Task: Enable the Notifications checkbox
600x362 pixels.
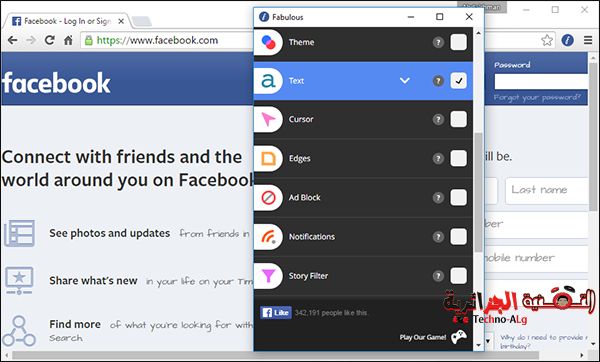Action: 458,236
